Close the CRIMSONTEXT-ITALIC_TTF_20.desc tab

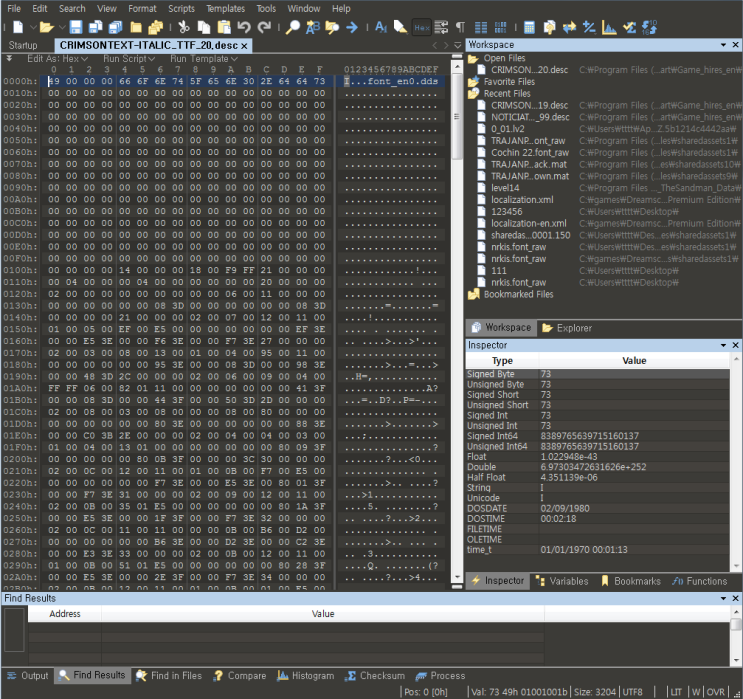pyautogui.click(x=245, y=45)
